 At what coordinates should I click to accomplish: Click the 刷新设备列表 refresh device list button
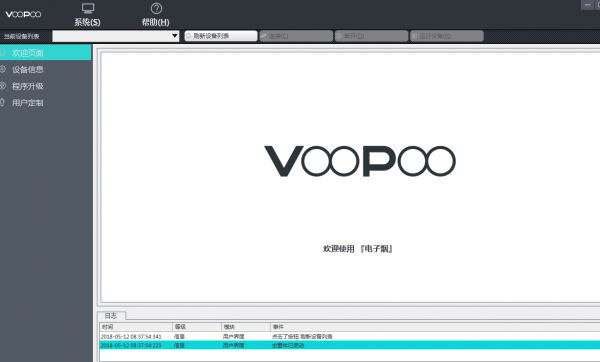click(221, 36)
